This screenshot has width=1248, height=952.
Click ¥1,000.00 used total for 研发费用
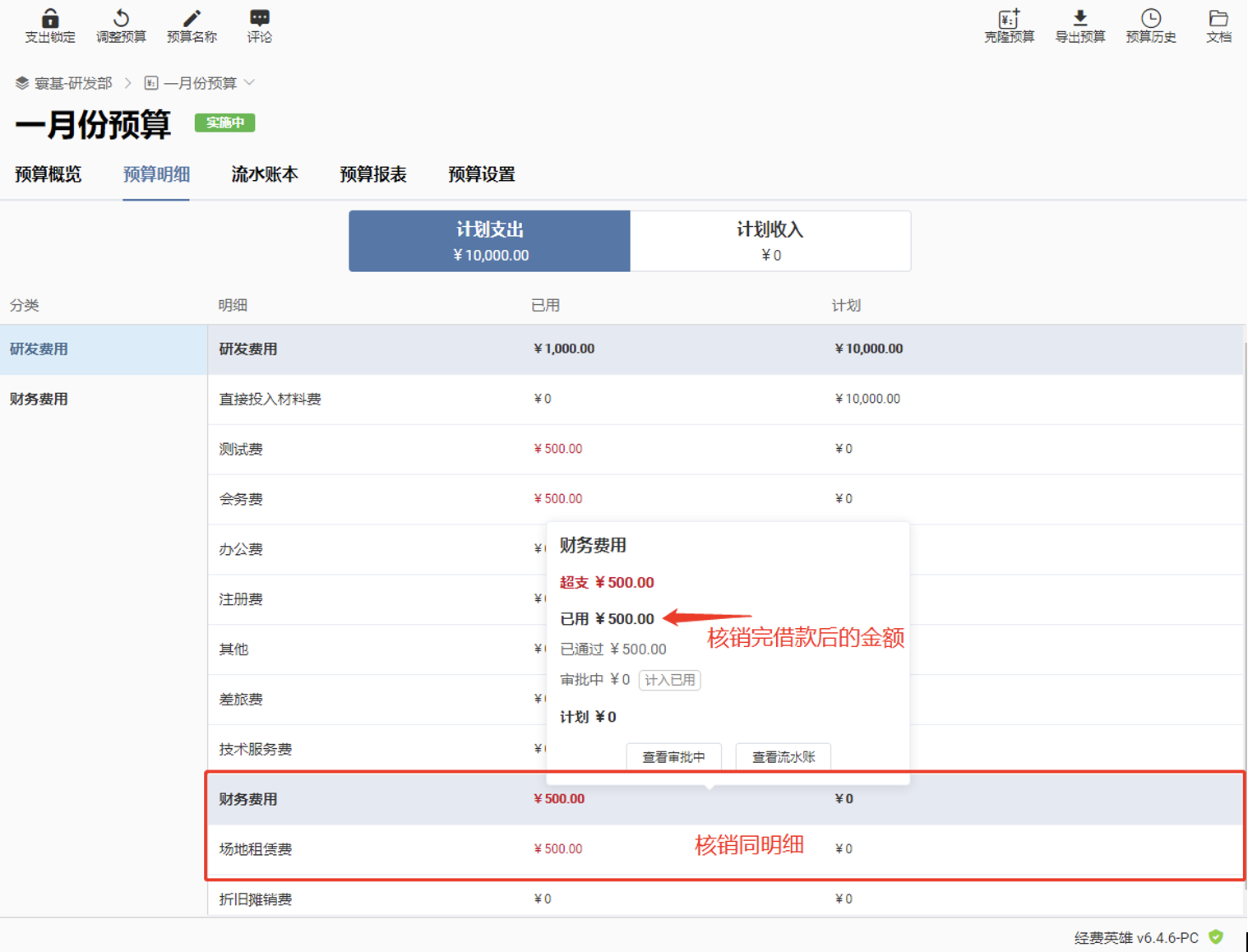coord(564,349)
